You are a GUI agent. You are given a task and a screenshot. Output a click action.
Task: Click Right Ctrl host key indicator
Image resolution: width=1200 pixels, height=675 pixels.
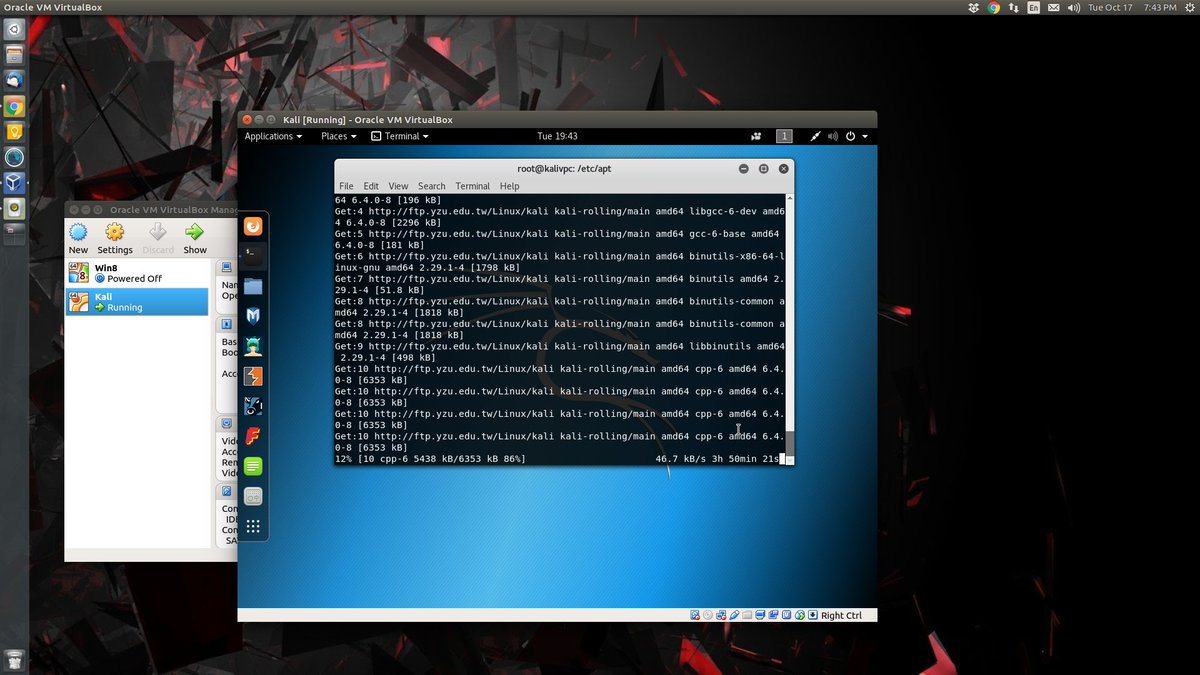841,615
